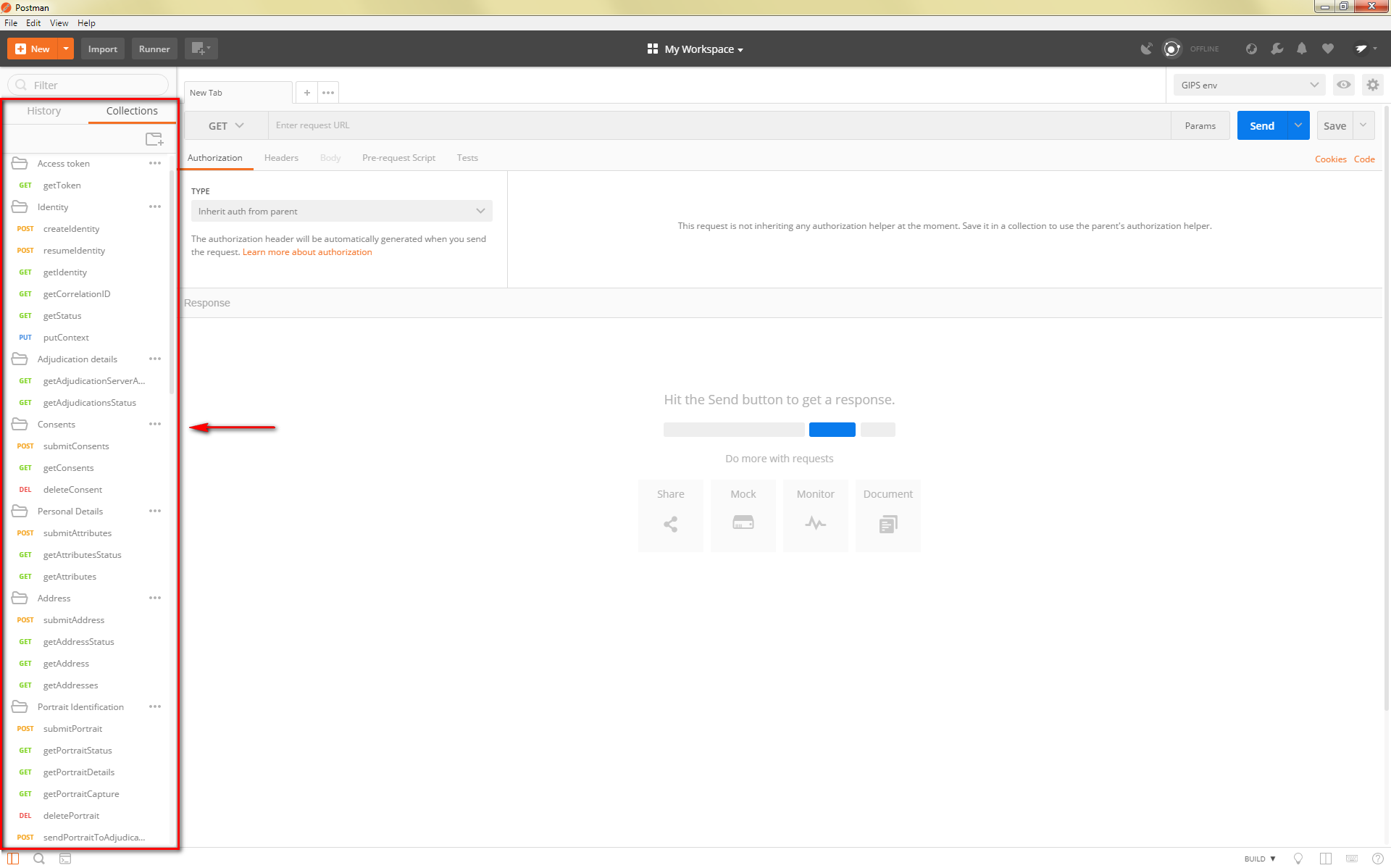
Task: Open the wrench settings icon
Action: [1277, 49]
